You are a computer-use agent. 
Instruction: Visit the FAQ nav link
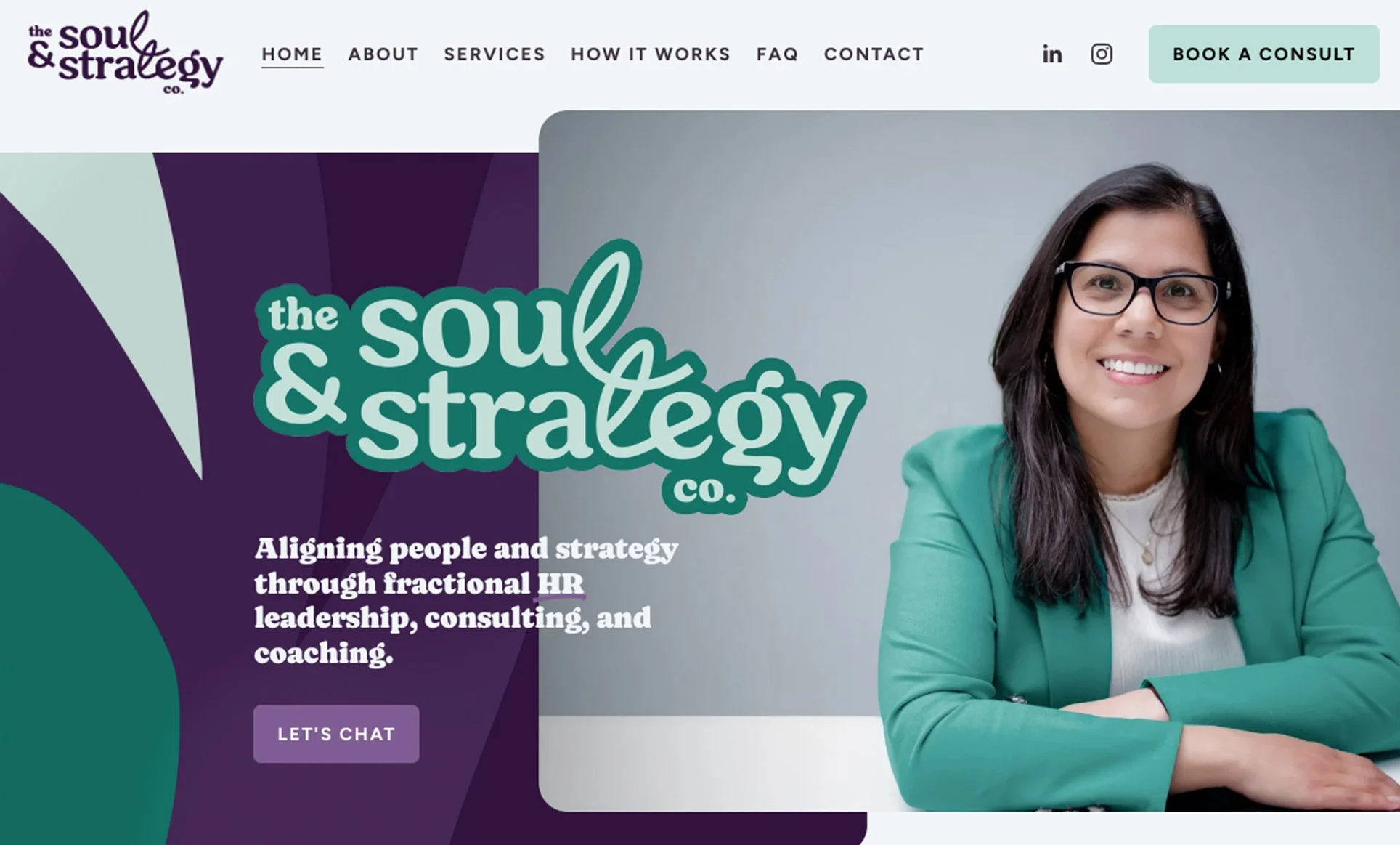click(777, 54)
